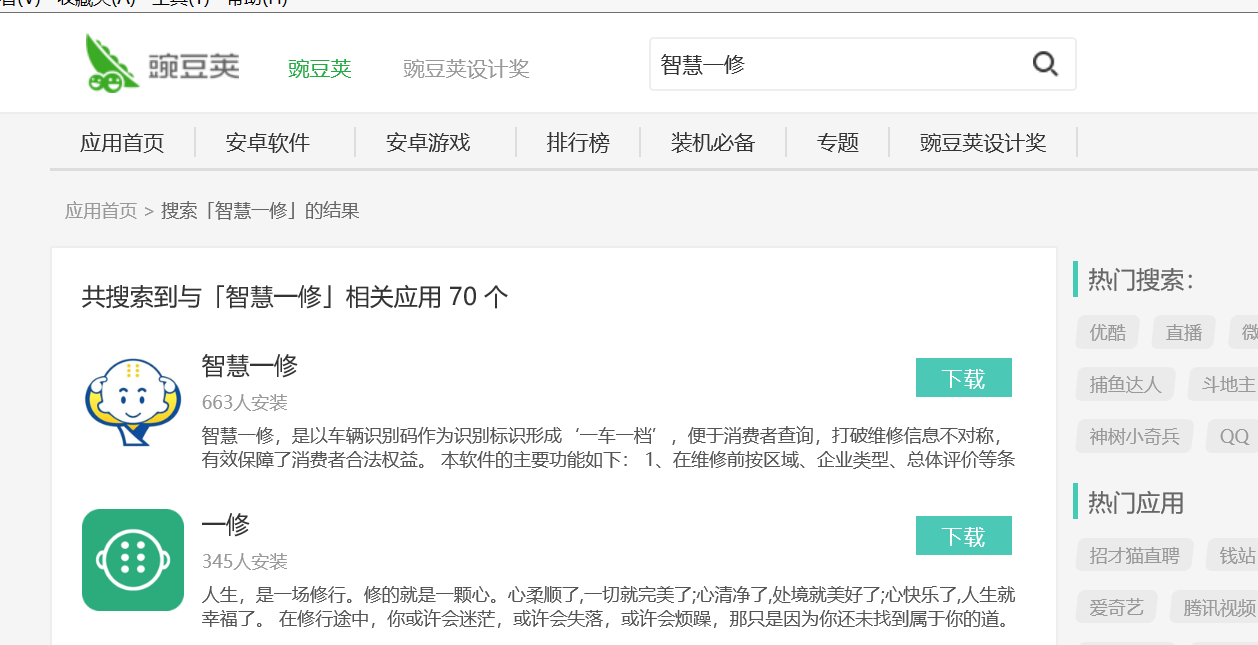
Task: Click the Wandoujia pea pod logo
Action: [x=161, y=63]
